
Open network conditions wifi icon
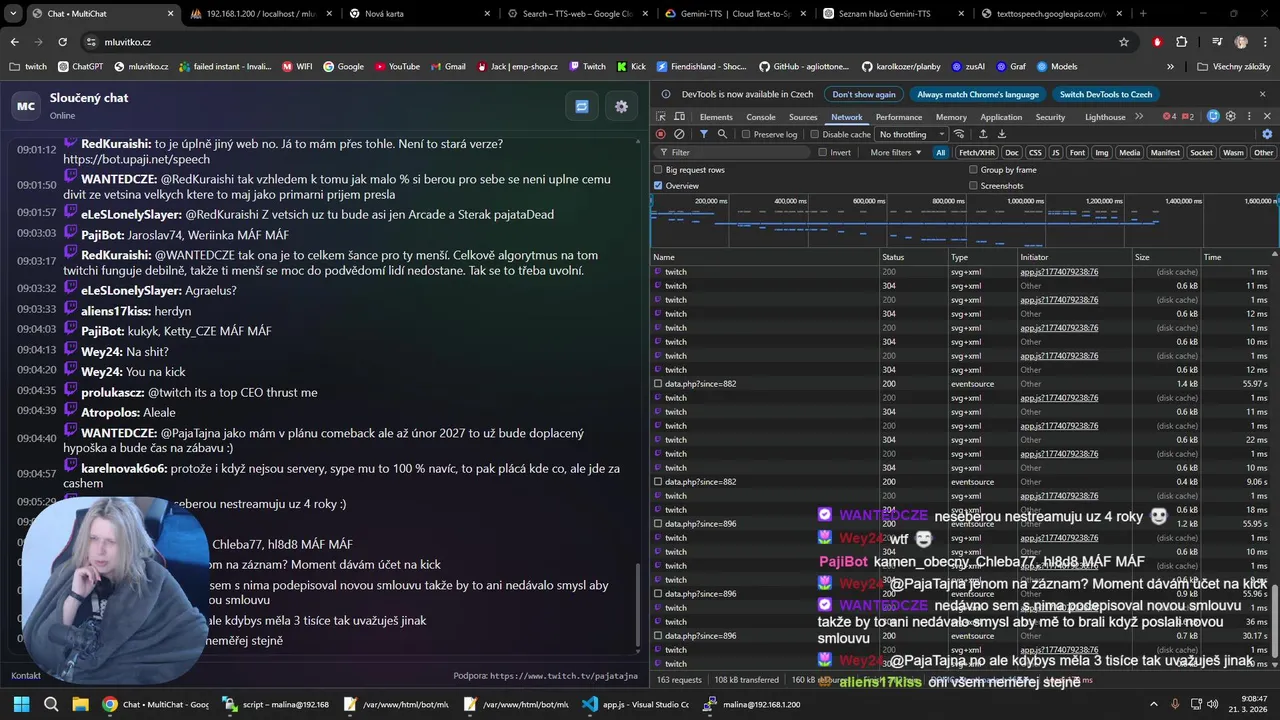[959, 134]
